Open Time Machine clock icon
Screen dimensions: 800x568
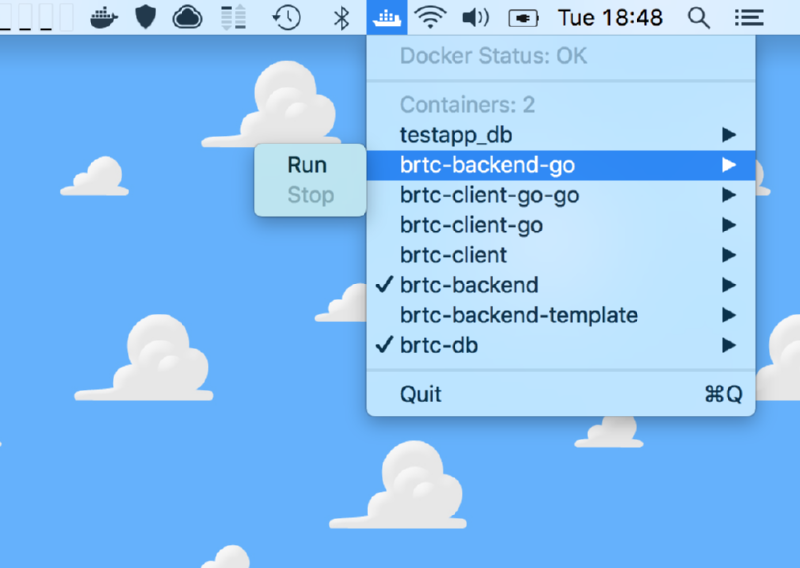pos(286,18)
